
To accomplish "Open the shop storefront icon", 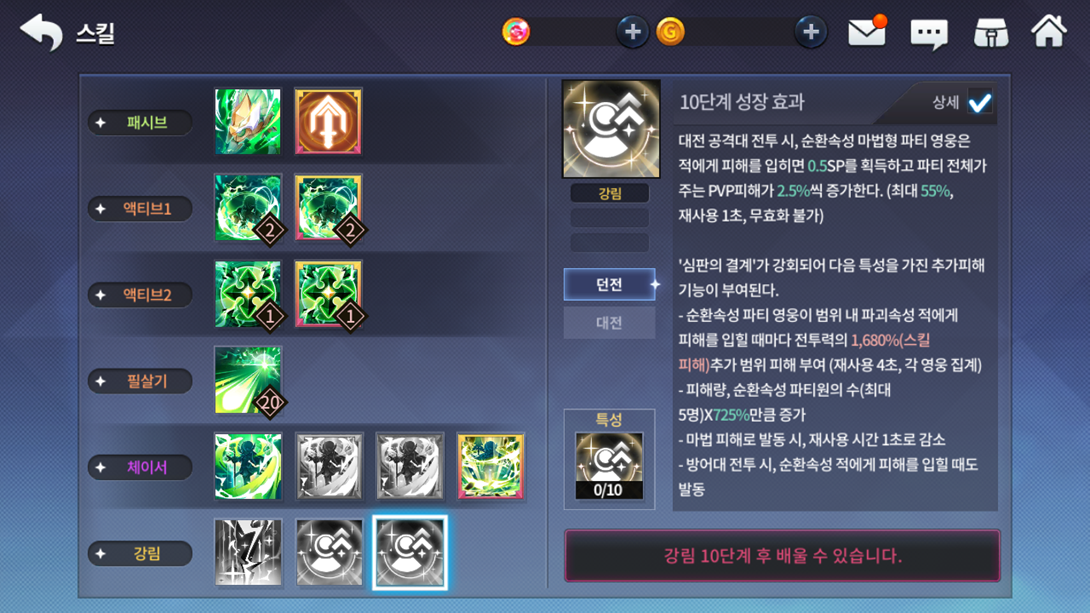I will pyautogui.click(x=991, y=33).
